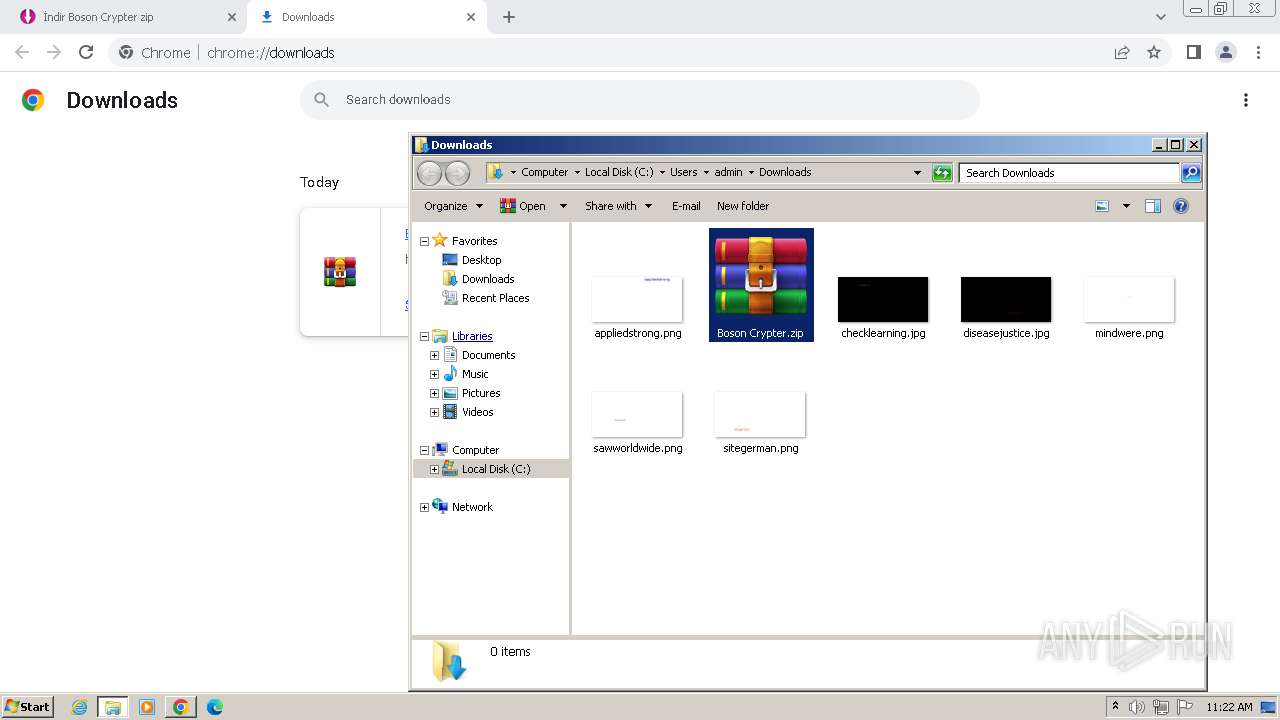The width and height of the screenshot is (1280, 720).
Task: Select Libraries in navigation pane
Action: click(x=472, y=336)
